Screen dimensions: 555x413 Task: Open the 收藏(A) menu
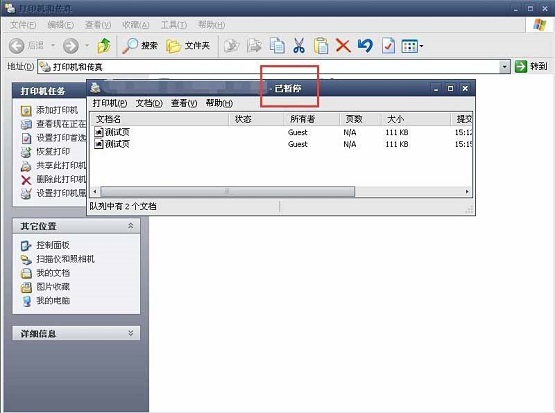pos(136,25)
